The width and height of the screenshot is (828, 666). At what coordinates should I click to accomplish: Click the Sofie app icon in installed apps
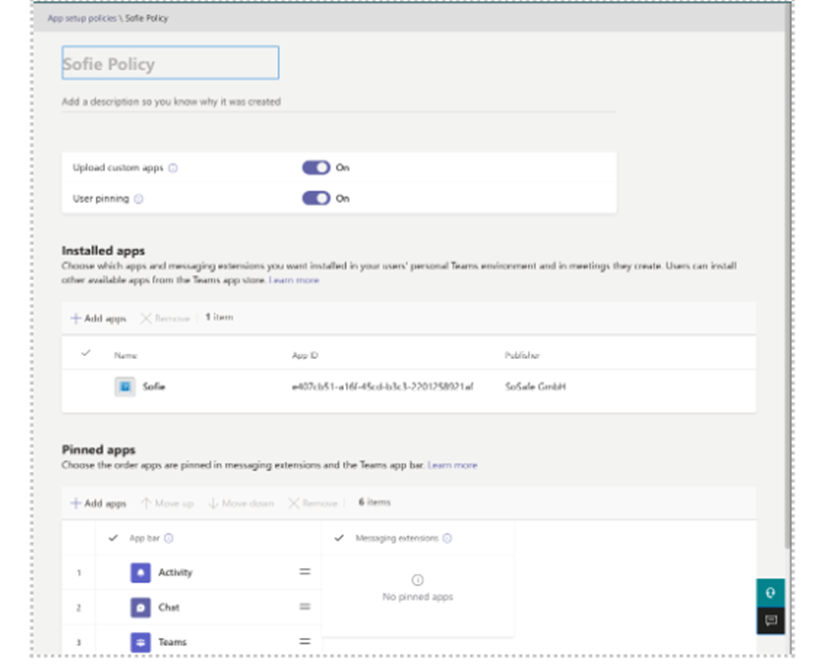(125, 386)
